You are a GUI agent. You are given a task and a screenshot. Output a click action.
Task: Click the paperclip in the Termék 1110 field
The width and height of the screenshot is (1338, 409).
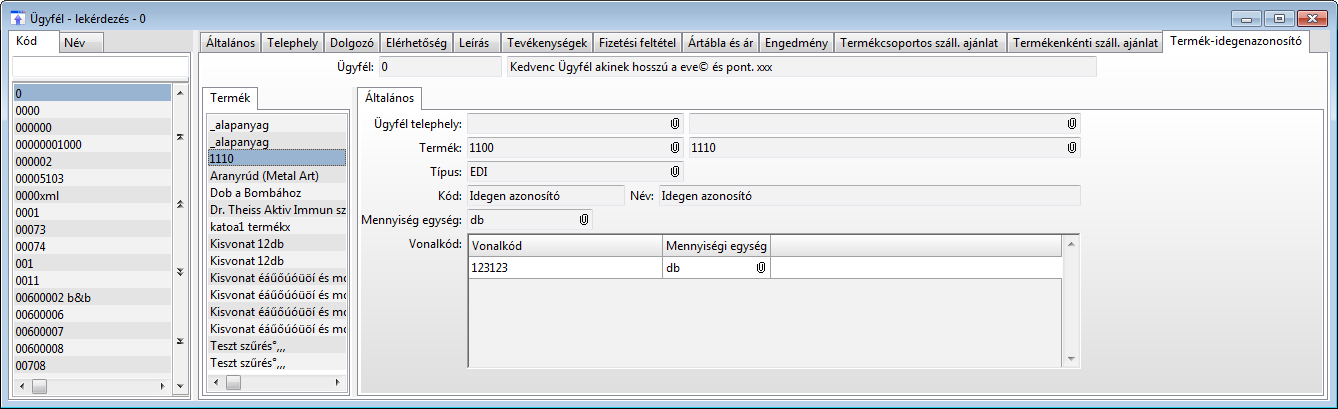click(x=1072, y=148)
